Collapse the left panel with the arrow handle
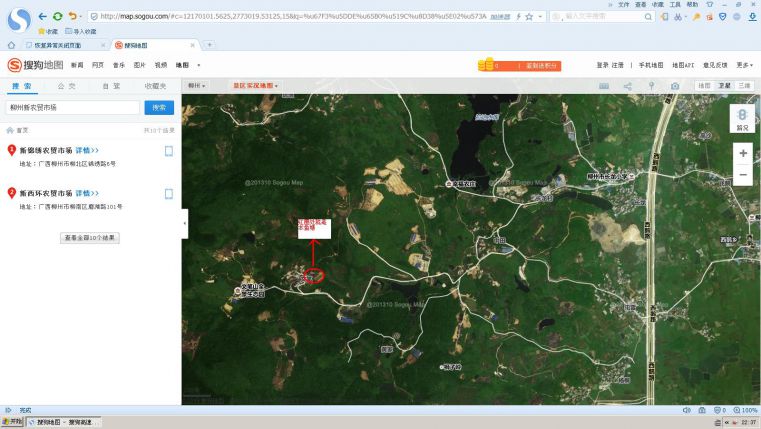This screenshot has width=761, height=429. coord(185,224)
